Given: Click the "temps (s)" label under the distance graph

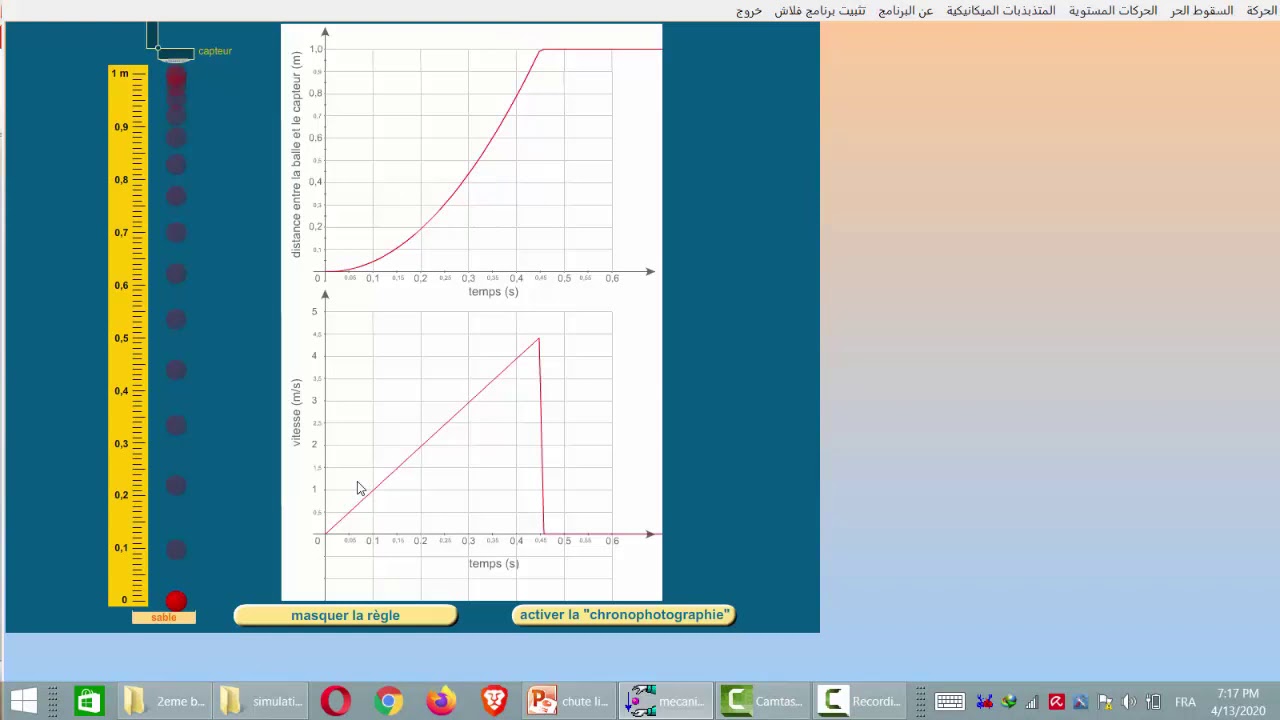Looking at the screenshot, I should pyautogui.click(x=493, y=292).
